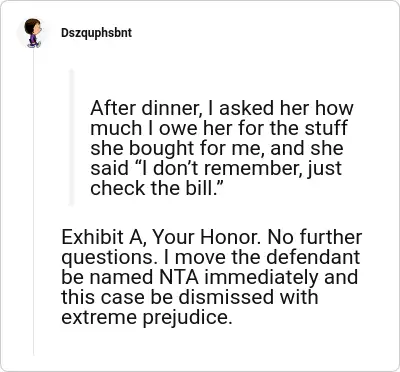Click the gray blockquote indicator bar
This screenshot has height=372, width=400.
point(71,137)
